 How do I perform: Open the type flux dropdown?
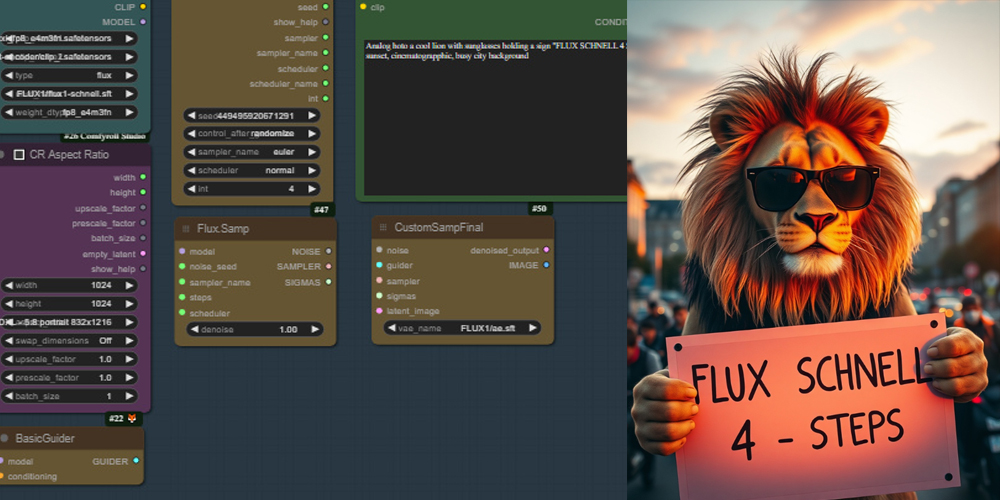tap(69, 75)
